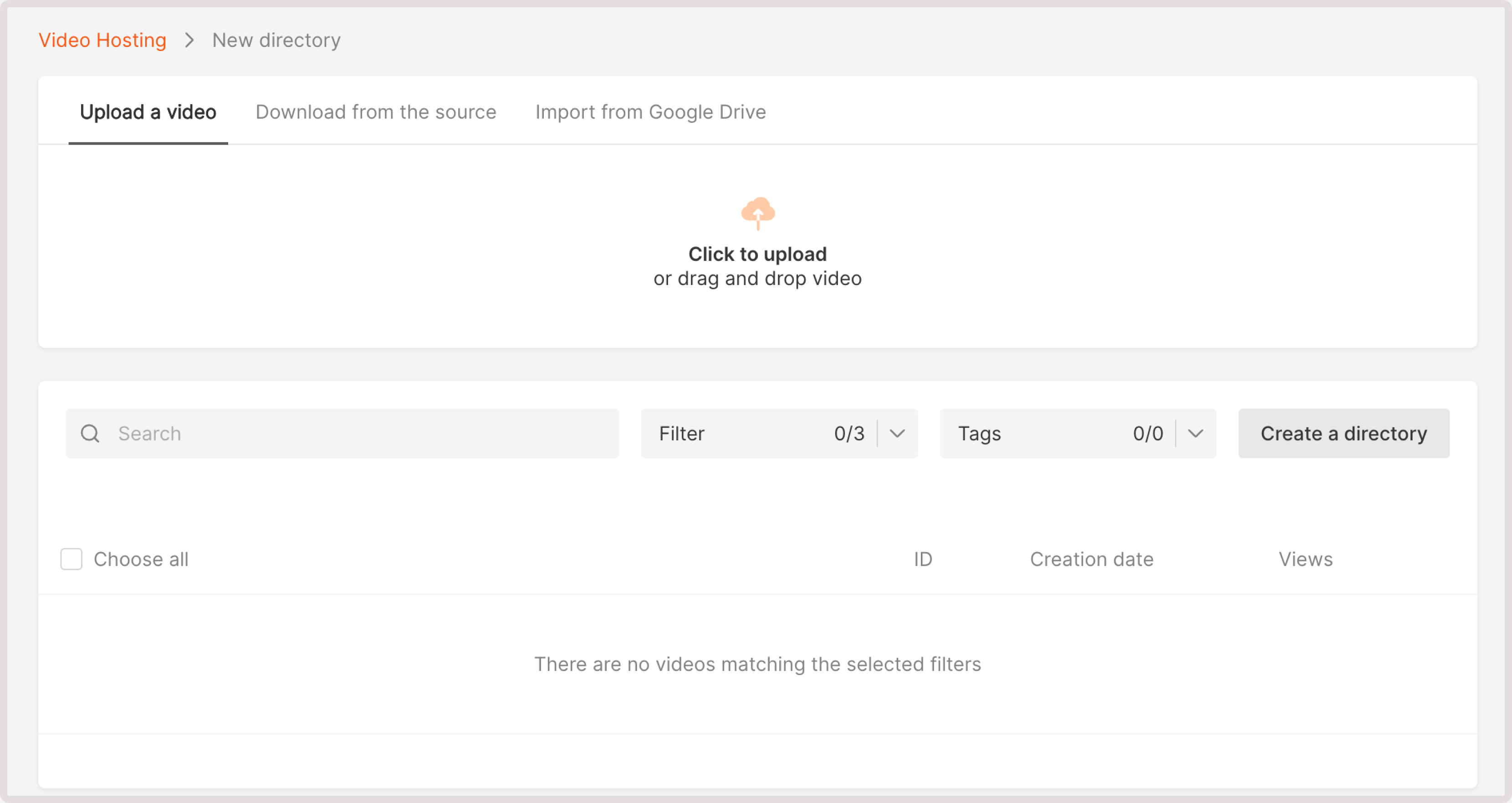Go to Video Hosting breadcrumb link

click(x=102, y=40)
